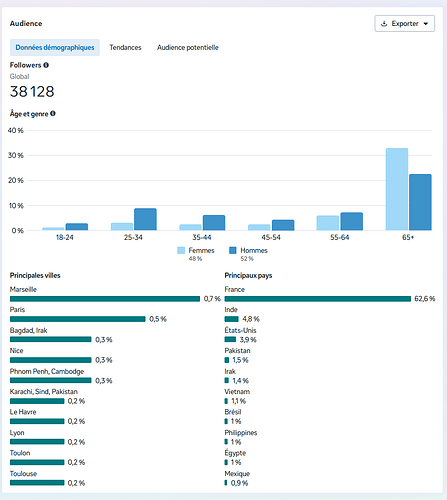The height and width of the screenshot is (500, 447).
Task: Click the Bagdad, Irak city bar
Action: (51, 340)
